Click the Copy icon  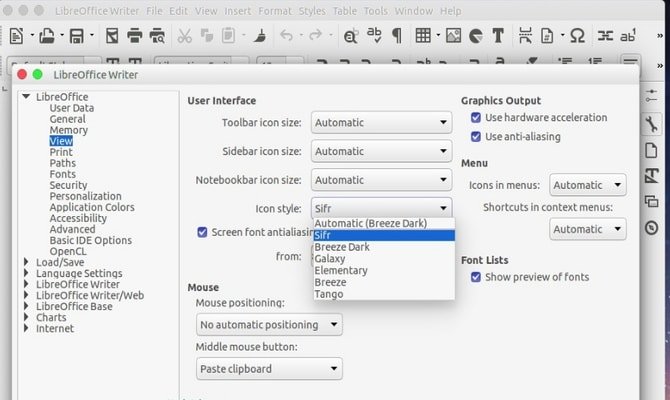[207, 36]
